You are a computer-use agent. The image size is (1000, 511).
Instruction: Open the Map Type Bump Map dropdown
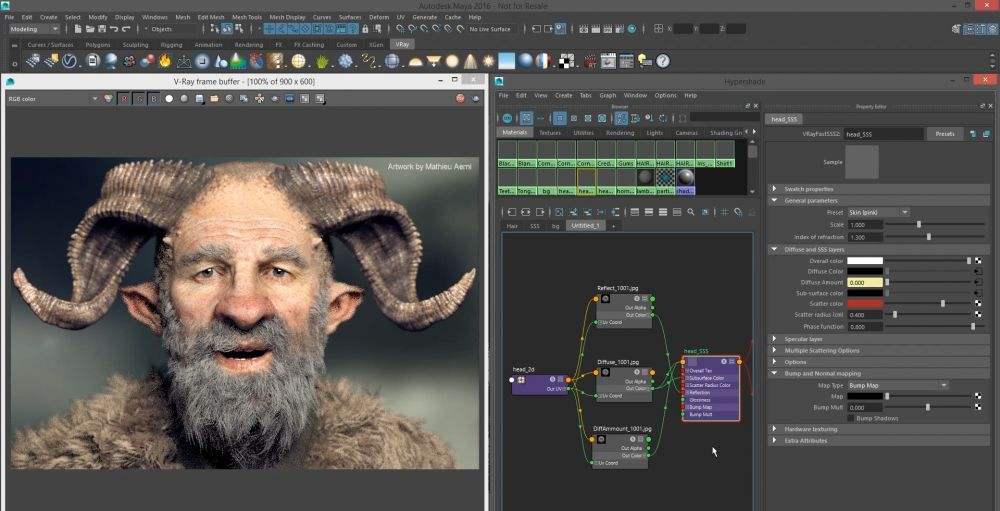(897, 385)
